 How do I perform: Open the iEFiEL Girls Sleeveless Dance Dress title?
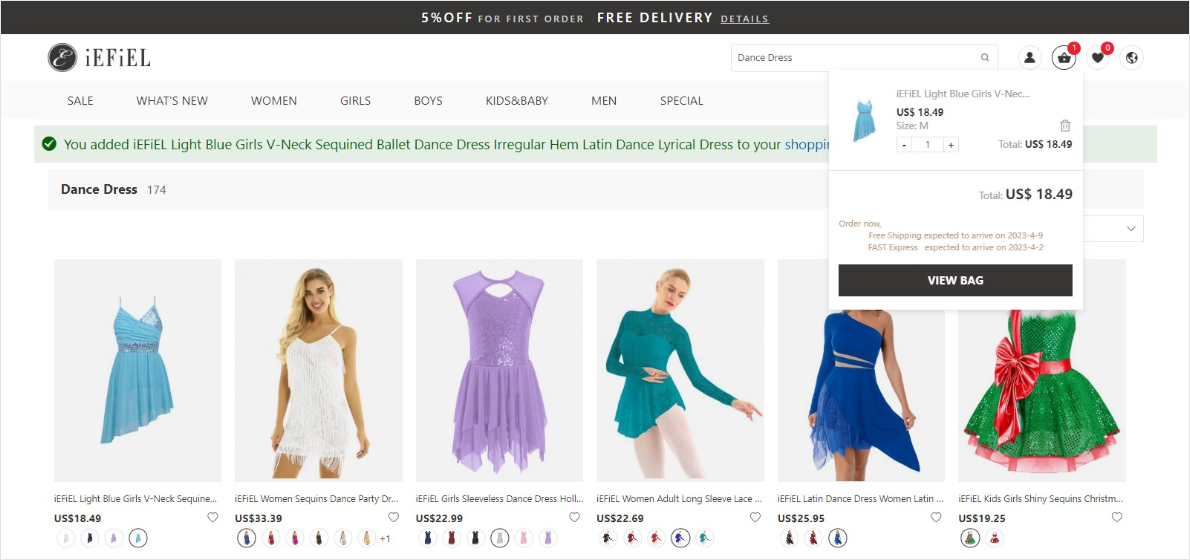(499, 499)
